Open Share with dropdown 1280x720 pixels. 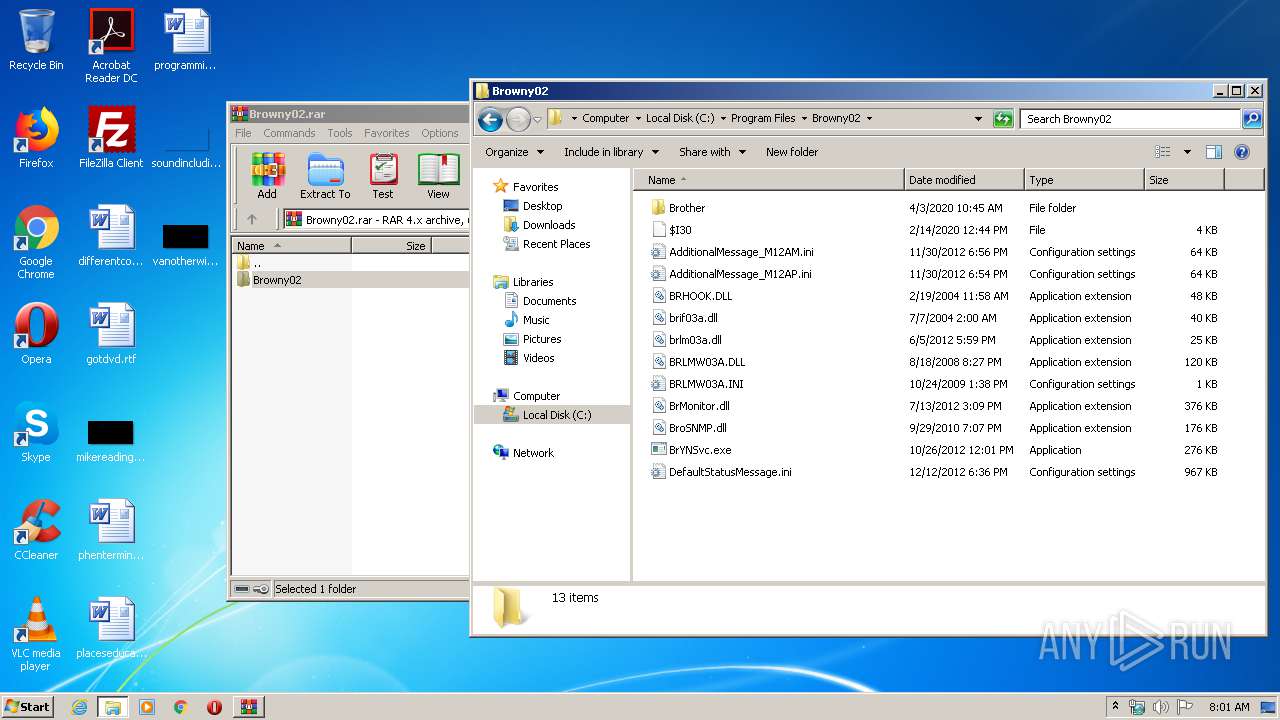click(712, 152)
